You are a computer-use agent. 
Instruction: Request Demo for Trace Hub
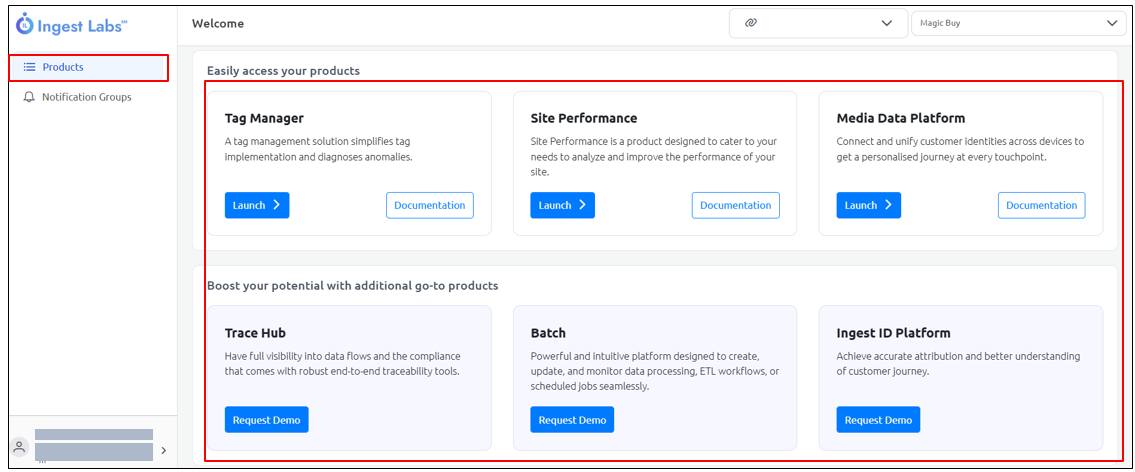click(266, 420)
